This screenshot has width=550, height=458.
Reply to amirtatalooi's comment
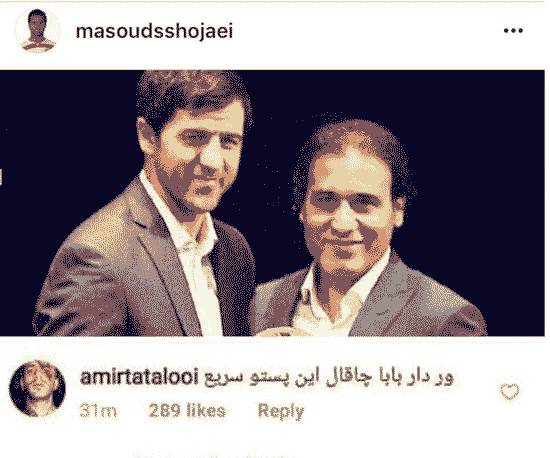281,411
